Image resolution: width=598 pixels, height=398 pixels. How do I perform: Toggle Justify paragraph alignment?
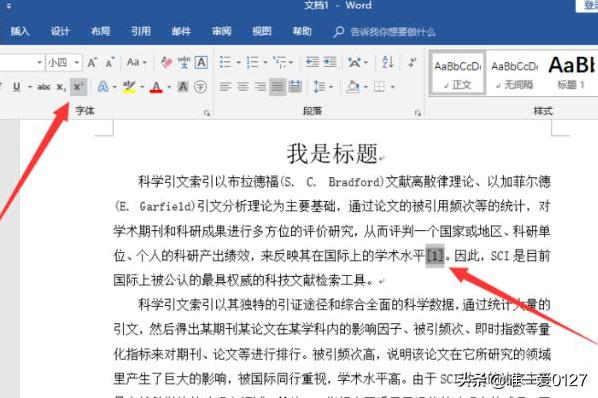pos(278,87)
